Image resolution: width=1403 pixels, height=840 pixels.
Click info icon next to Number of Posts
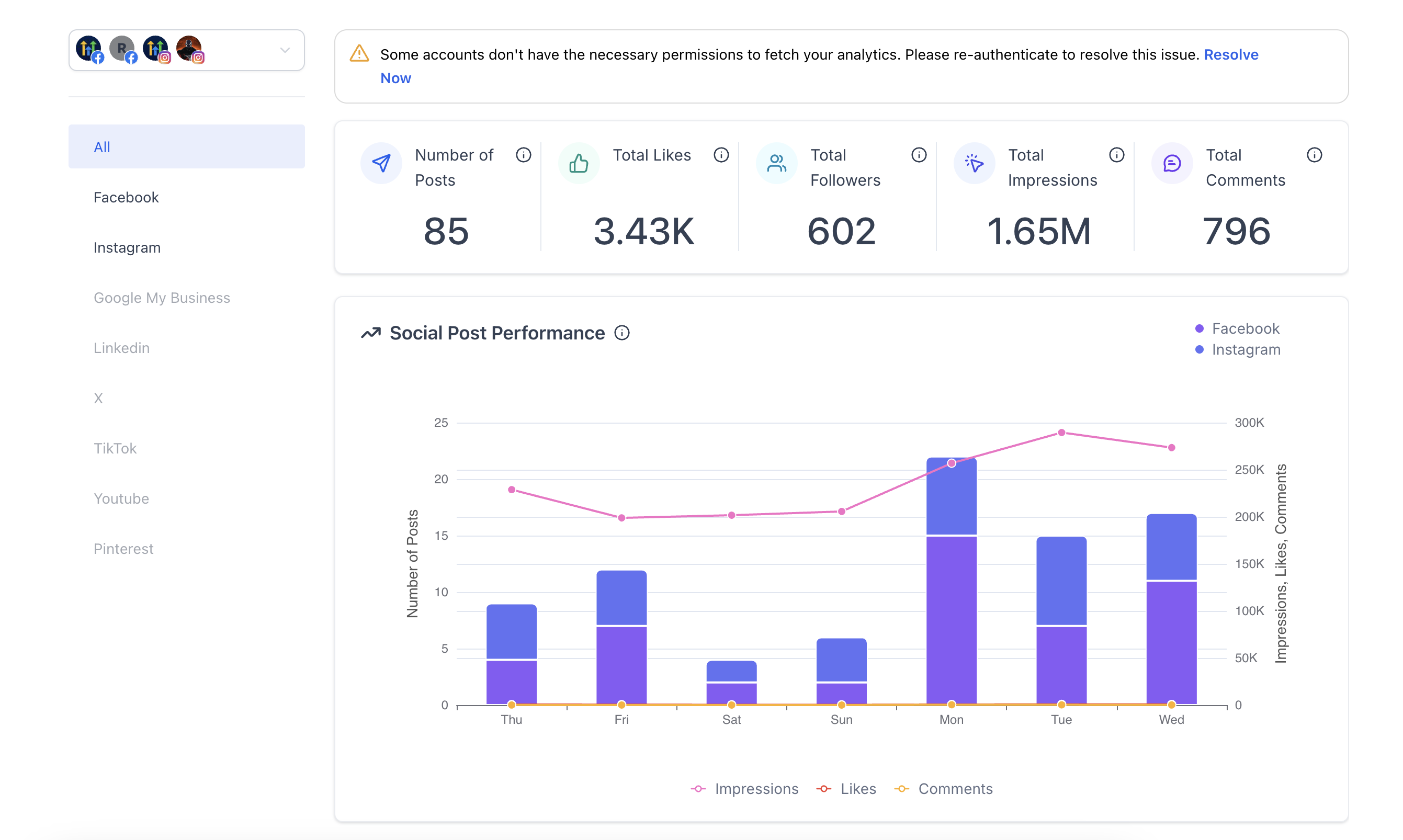click(x=523, y=155)
